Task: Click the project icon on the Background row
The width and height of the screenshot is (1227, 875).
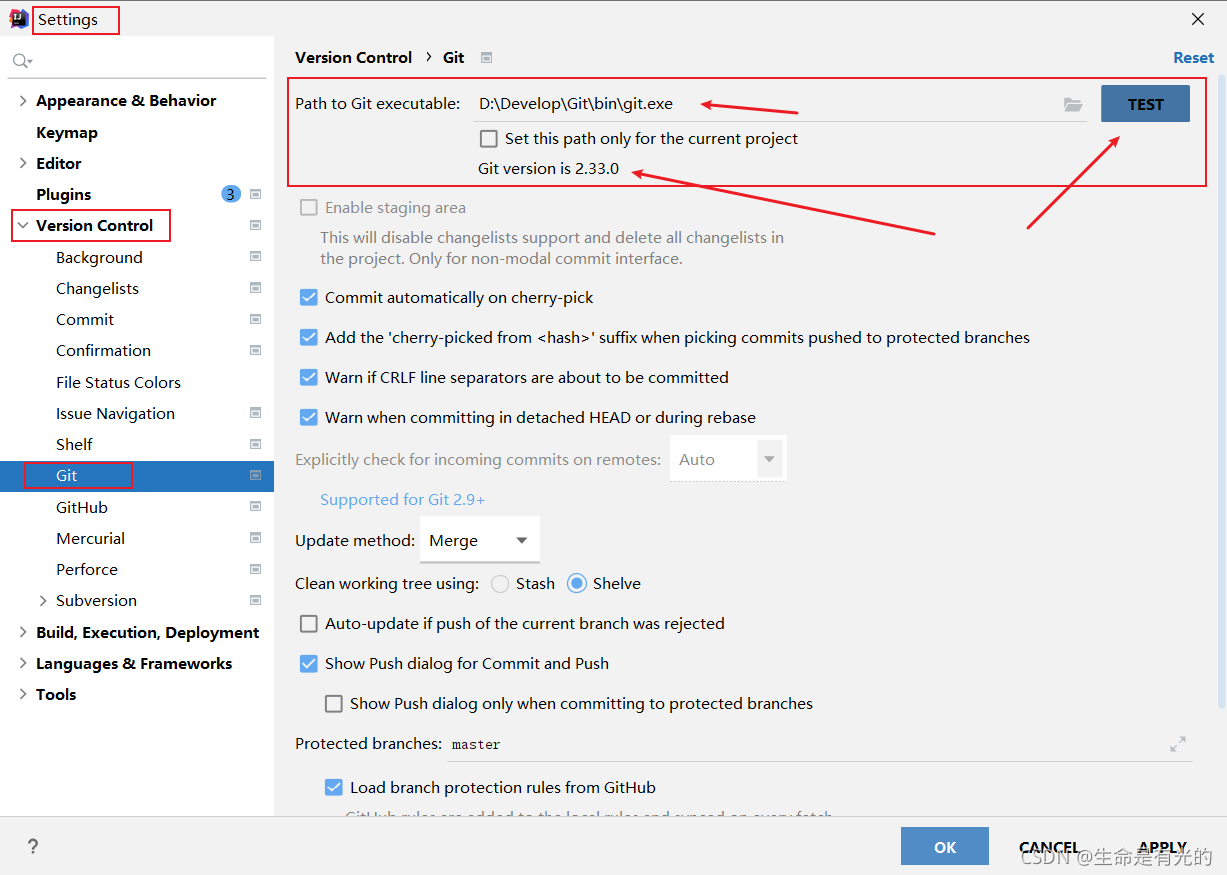Action: pos(256,257)
